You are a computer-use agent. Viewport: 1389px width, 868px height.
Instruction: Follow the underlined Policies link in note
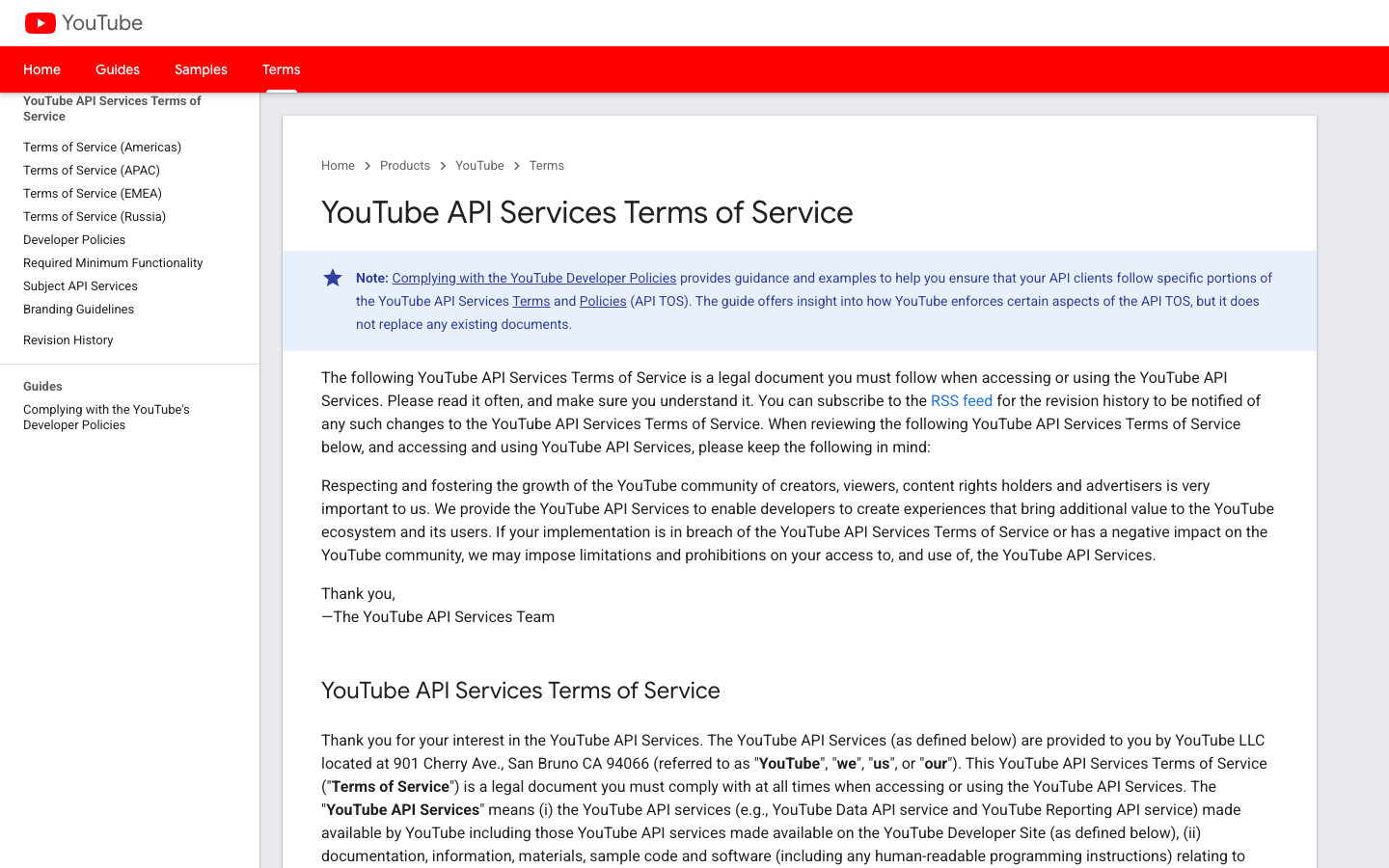pyautogui.click(x=603, y=301)
